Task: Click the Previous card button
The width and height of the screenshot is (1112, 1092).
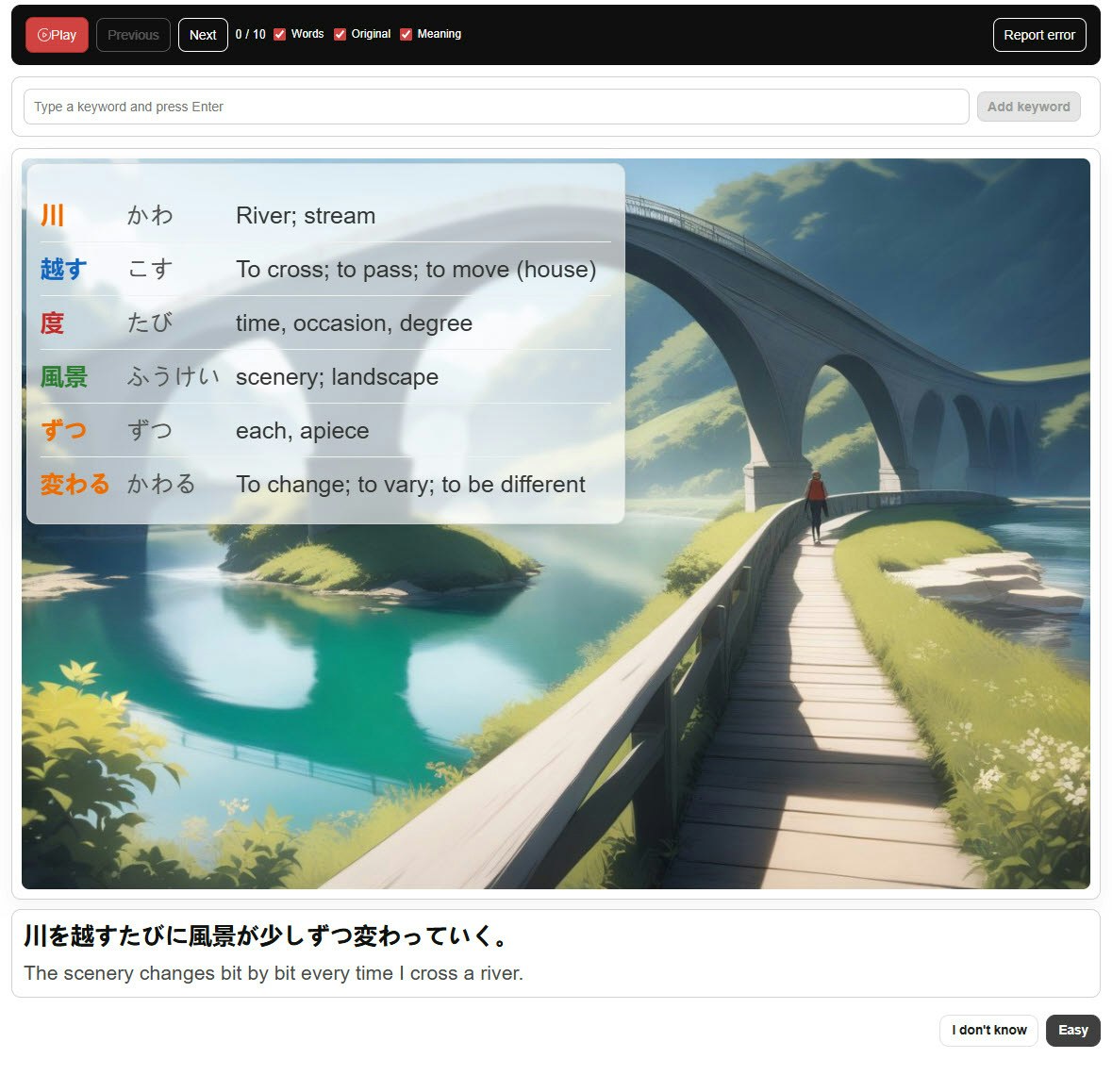Action: pyautogui.click(x=132, y=34)
